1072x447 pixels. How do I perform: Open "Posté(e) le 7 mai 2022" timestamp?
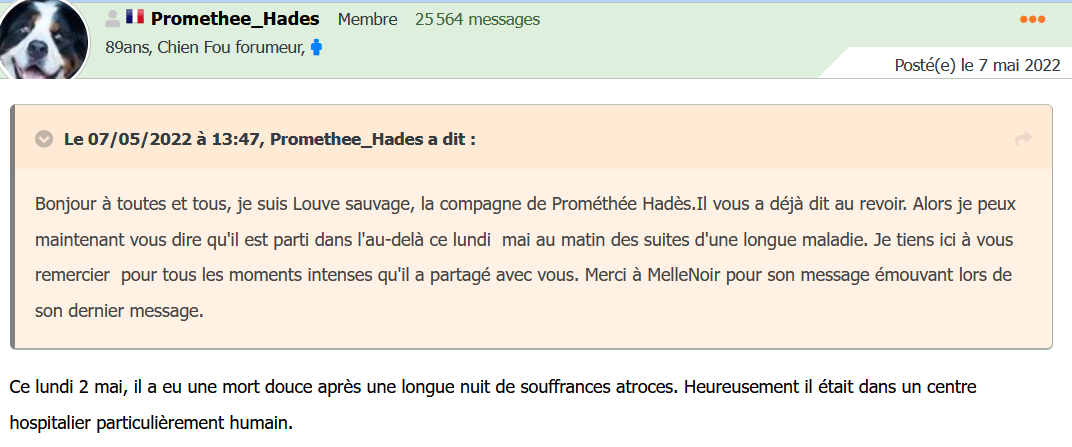tap(978, 66)
